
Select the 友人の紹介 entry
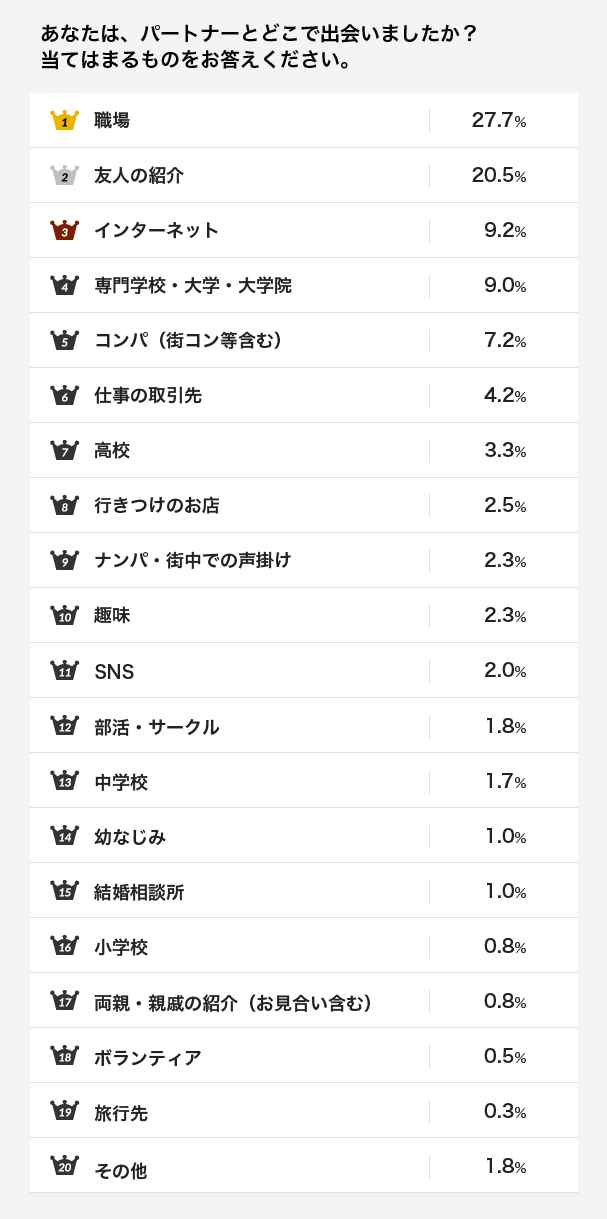point(139,176)
